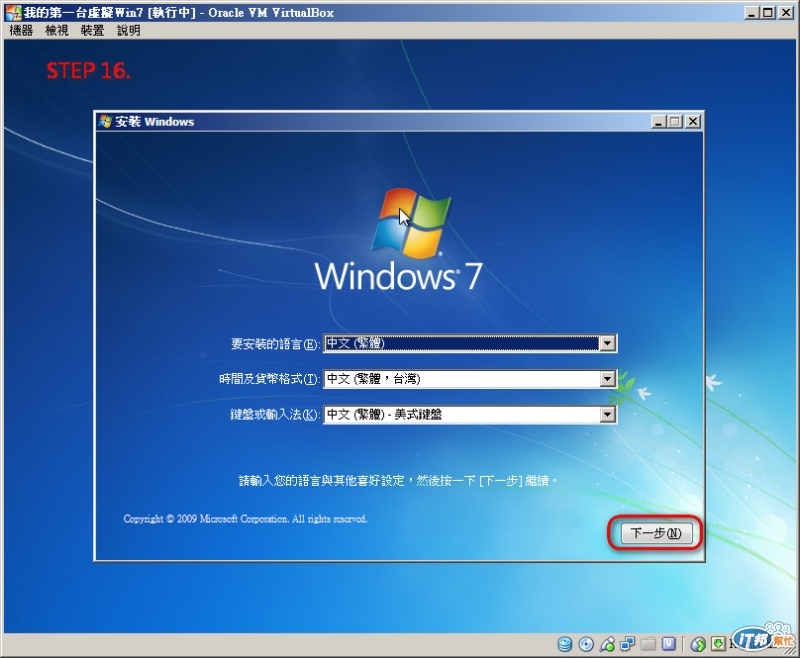Close the 安裝 Windows setup window

(692, 122)
